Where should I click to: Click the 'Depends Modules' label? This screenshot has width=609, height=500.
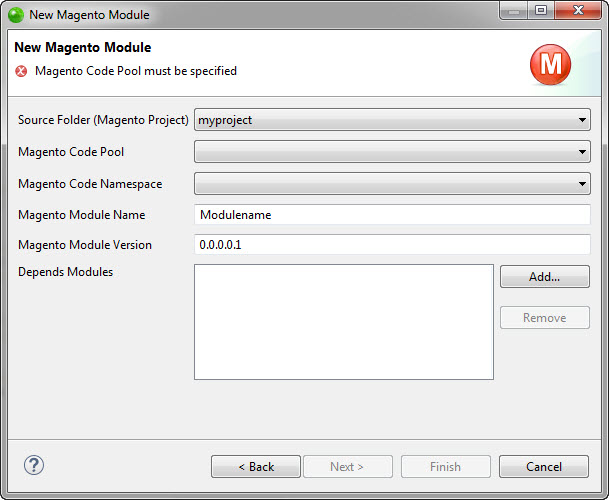pyautogui.click(x=66, y=272)
